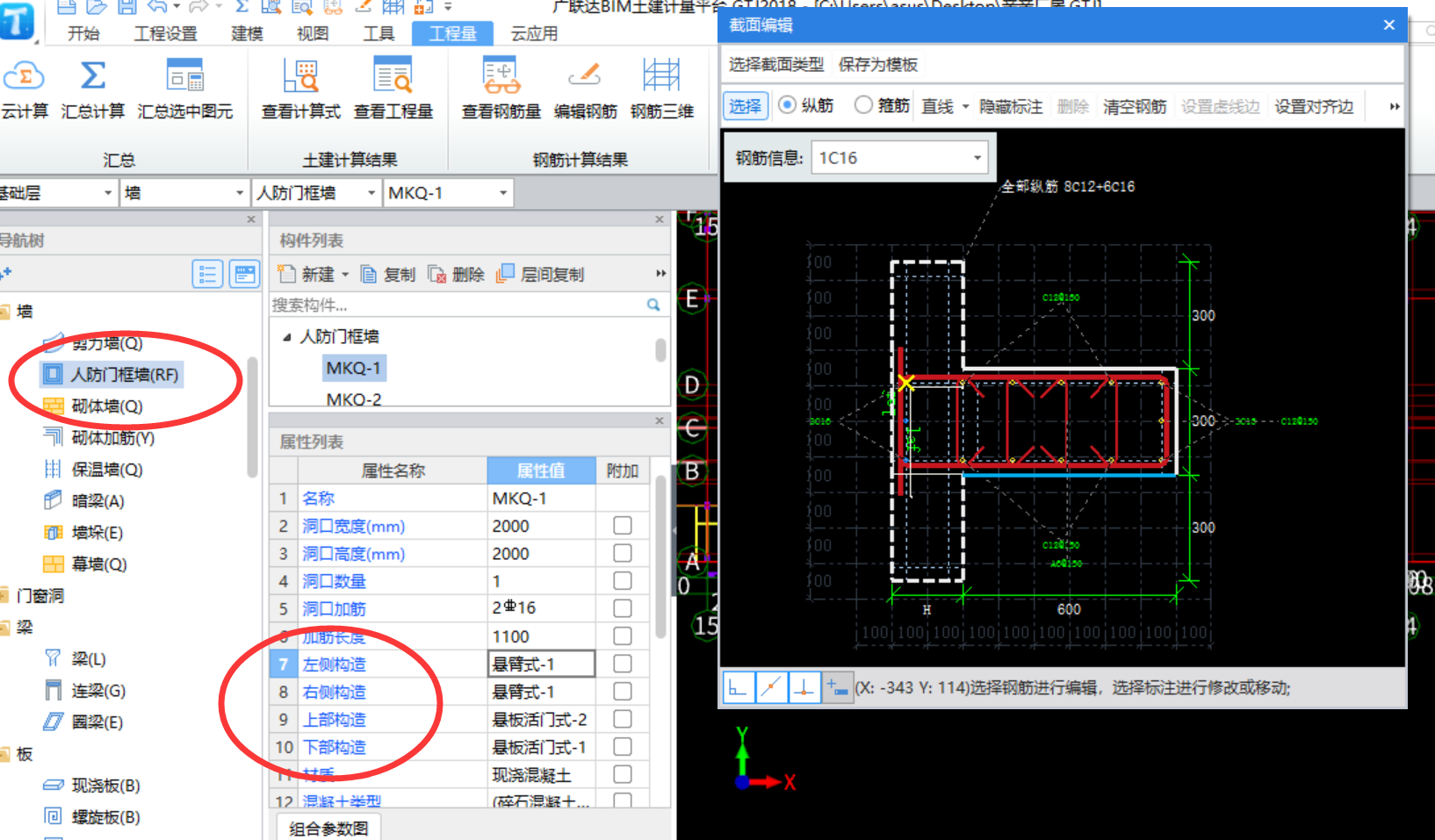Open the 建模 ribbon tab
This screenshot has width=1435, height=840.
pos(247,33)
